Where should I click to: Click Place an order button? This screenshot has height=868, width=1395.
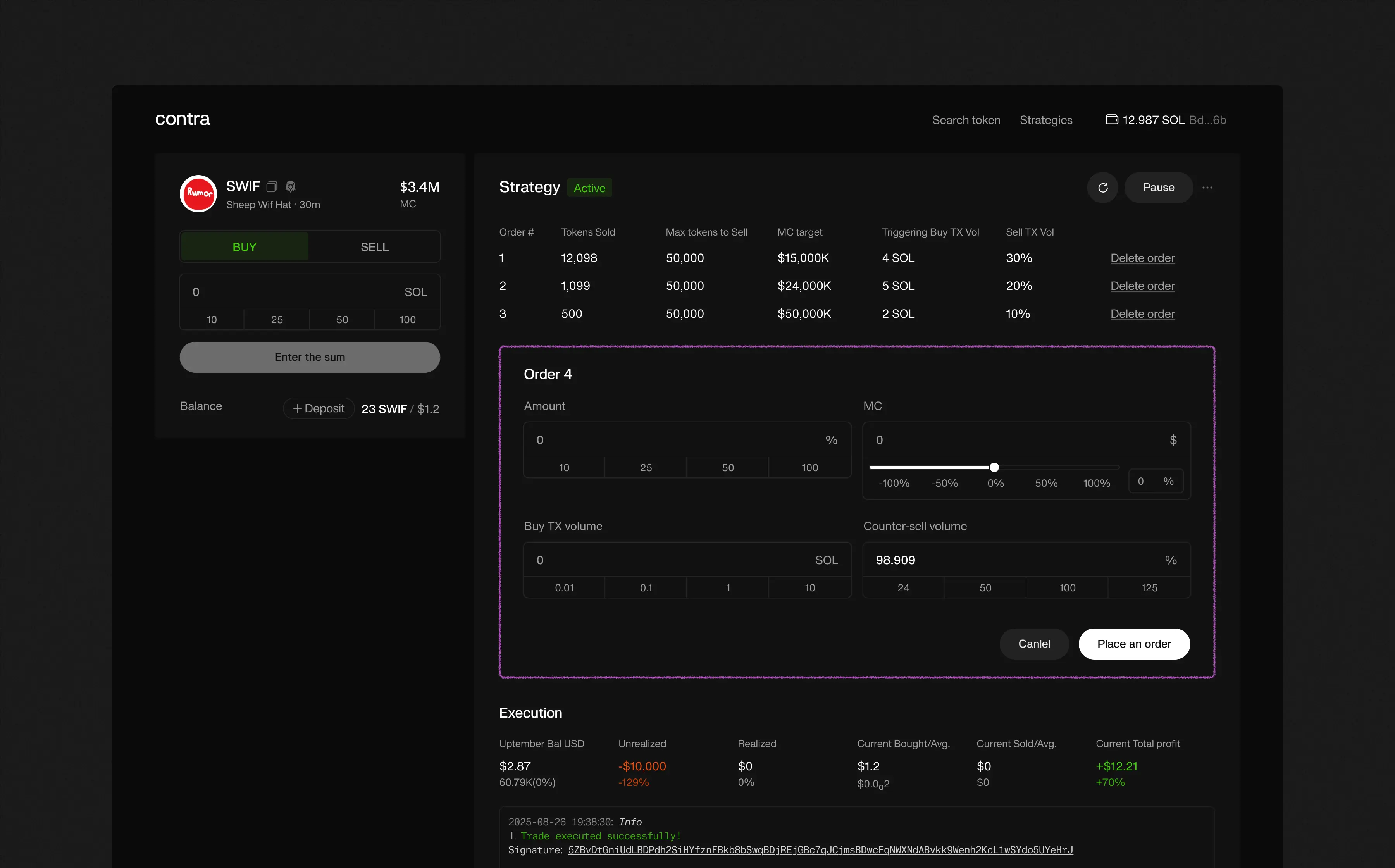[x=1134, y=644]
